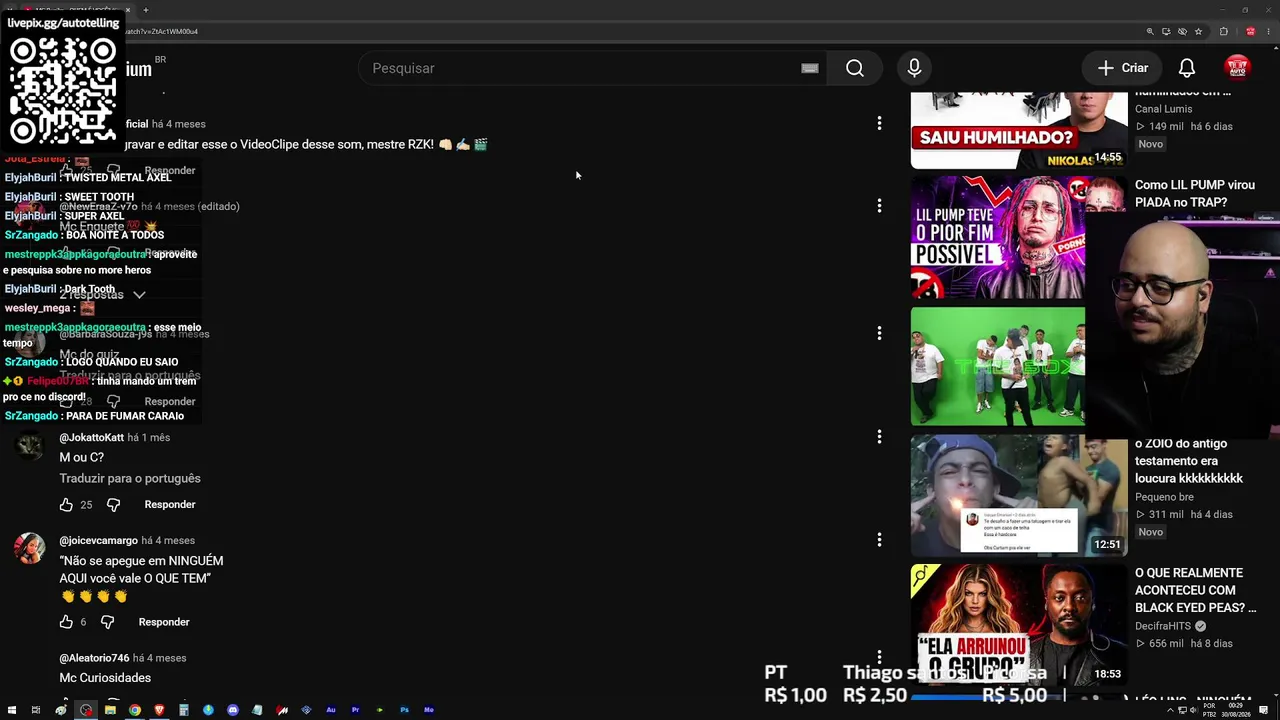Viewport: 1280px width, 720px height.
Task: Open the @JokattoKatt channel link
Action: click(x=92, y=438)
